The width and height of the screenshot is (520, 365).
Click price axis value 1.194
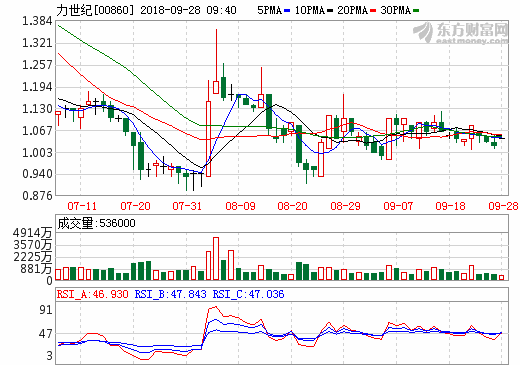click(x=37, y=87)
